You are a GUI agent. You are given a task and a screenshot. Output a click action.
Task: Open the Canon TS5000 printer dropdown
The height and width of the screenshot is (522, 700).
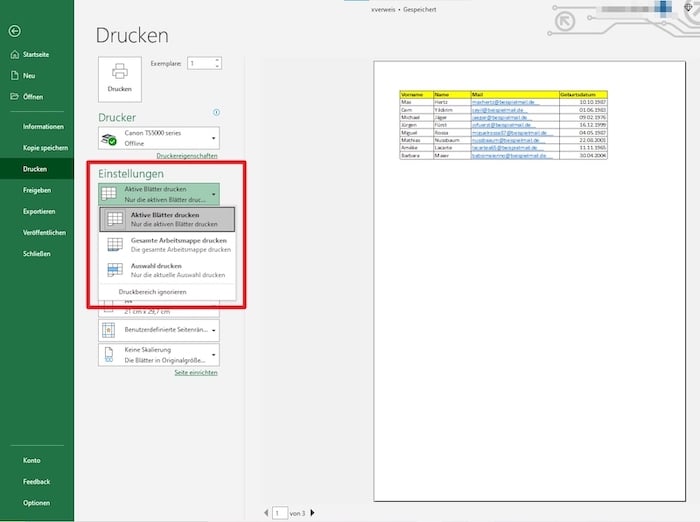point(213,139)
